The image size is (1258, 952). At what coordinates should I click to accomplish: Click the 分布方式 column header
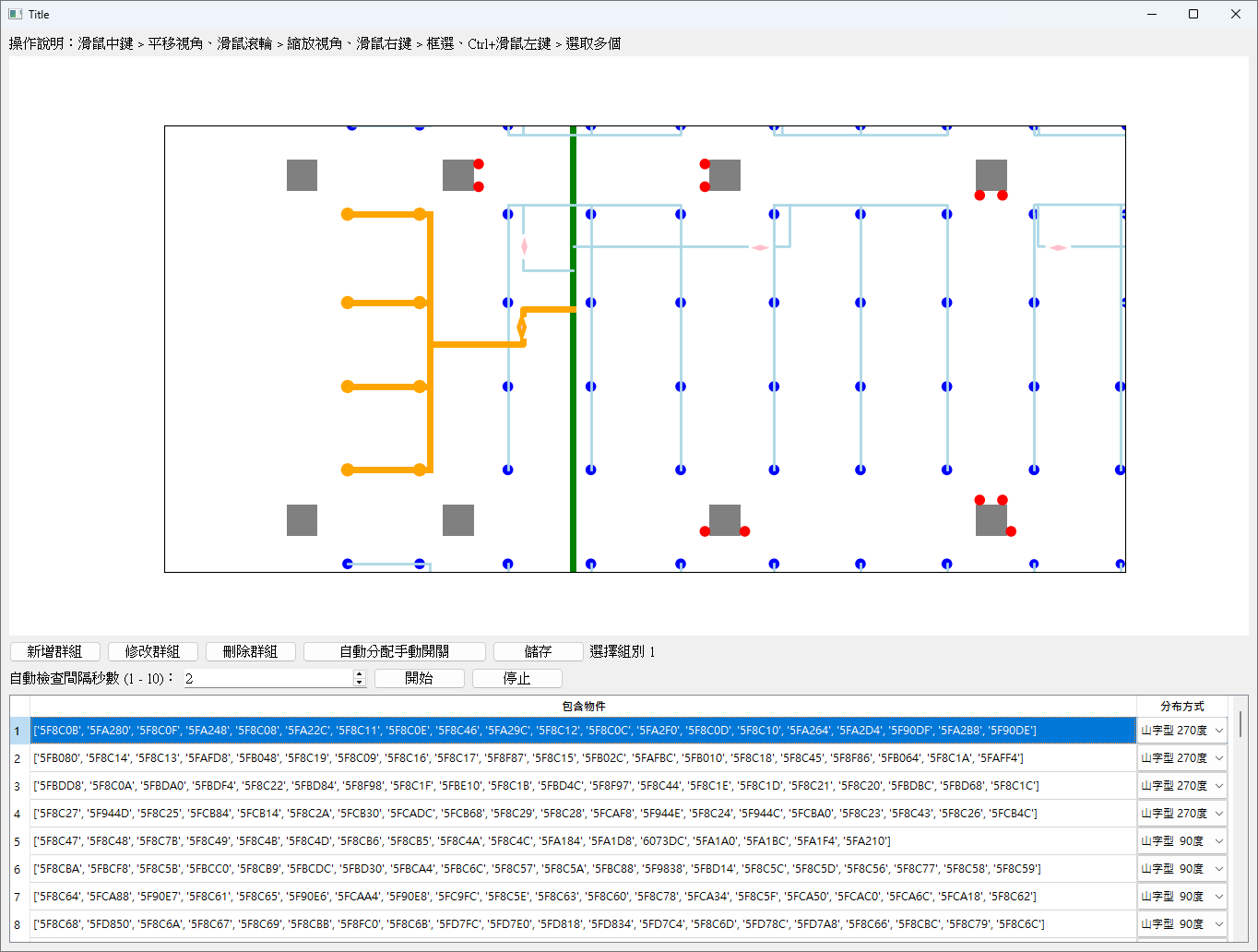(x=1181, y=706)
